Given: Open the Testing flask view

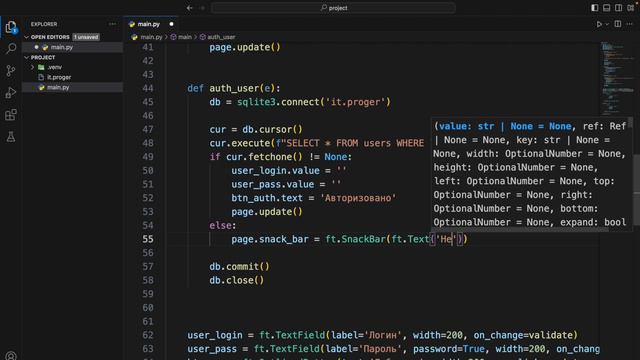Looking at the screenshot, I should click(x=11, y=137).
